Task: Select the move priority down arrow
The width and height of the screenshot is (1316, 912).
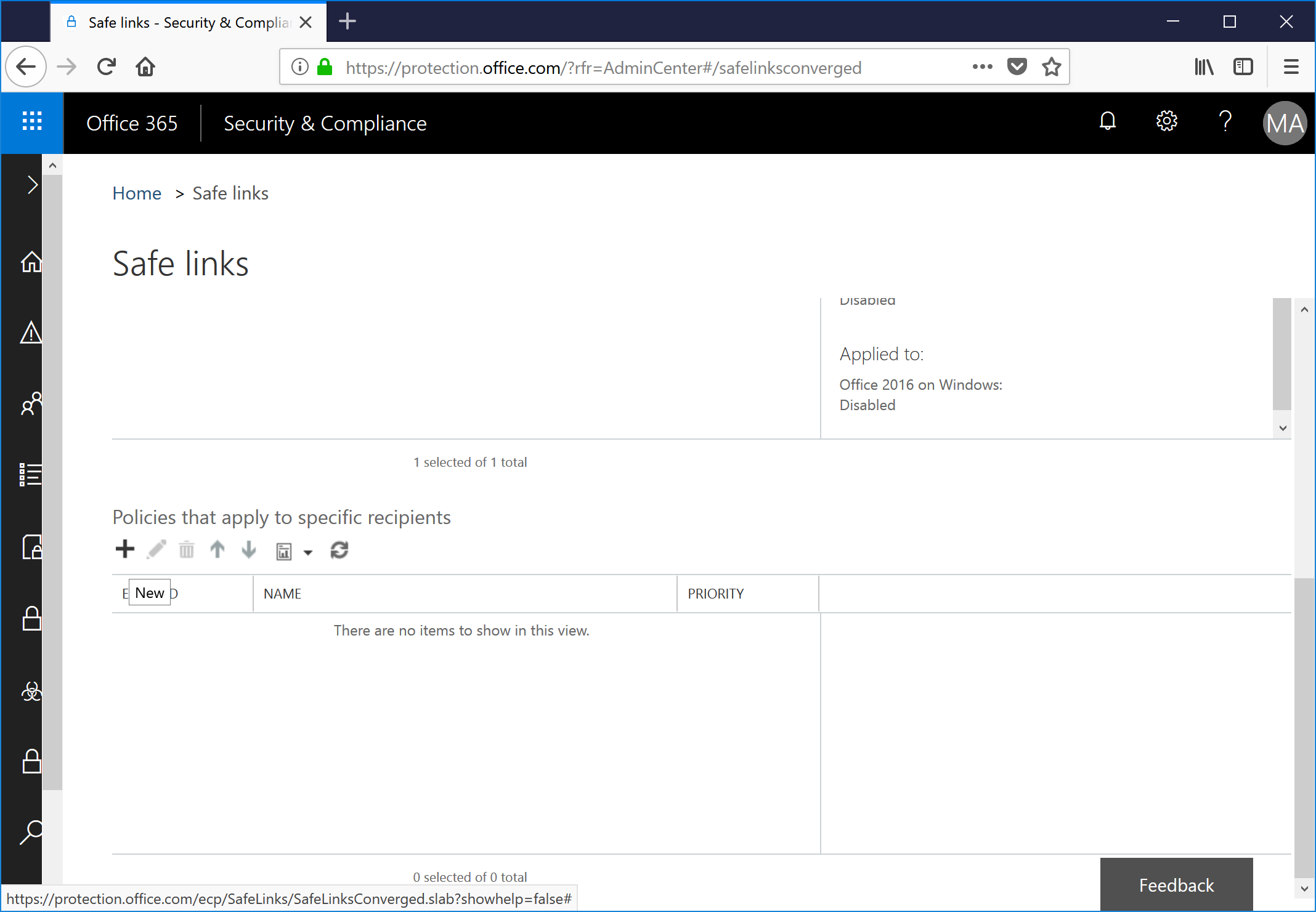Action: [x=248, y=549]
